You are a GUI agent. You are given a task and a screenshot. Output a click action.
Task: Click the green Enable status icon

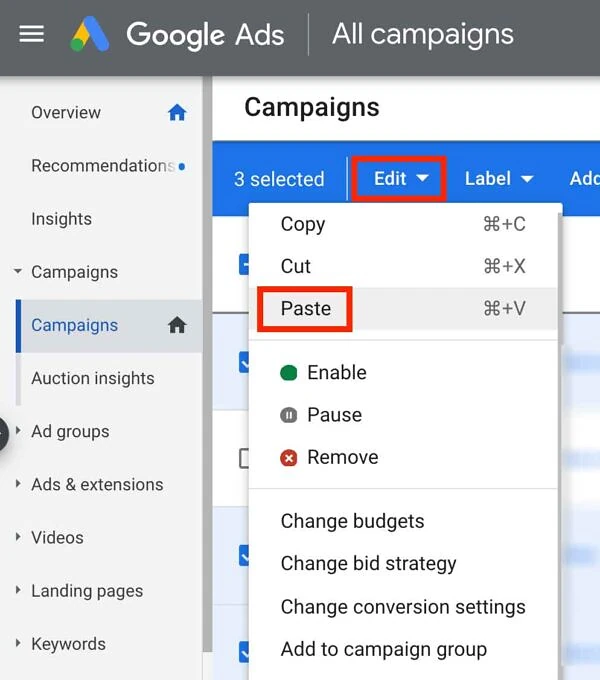point(289,373)
